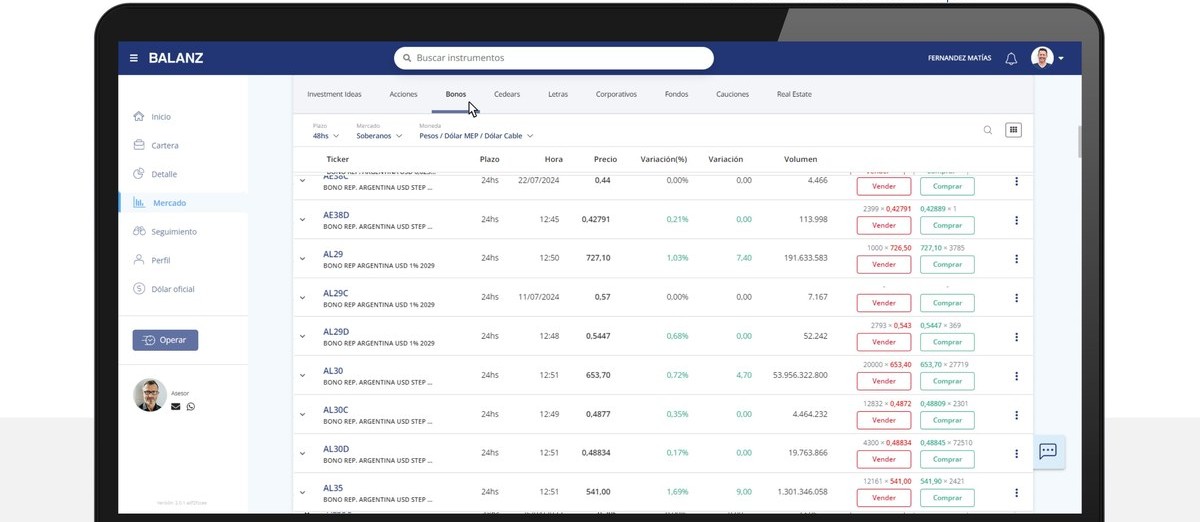Open the Moneda currency dropdown
Viewport: 1200px width, 522px height.
[476, 135]
